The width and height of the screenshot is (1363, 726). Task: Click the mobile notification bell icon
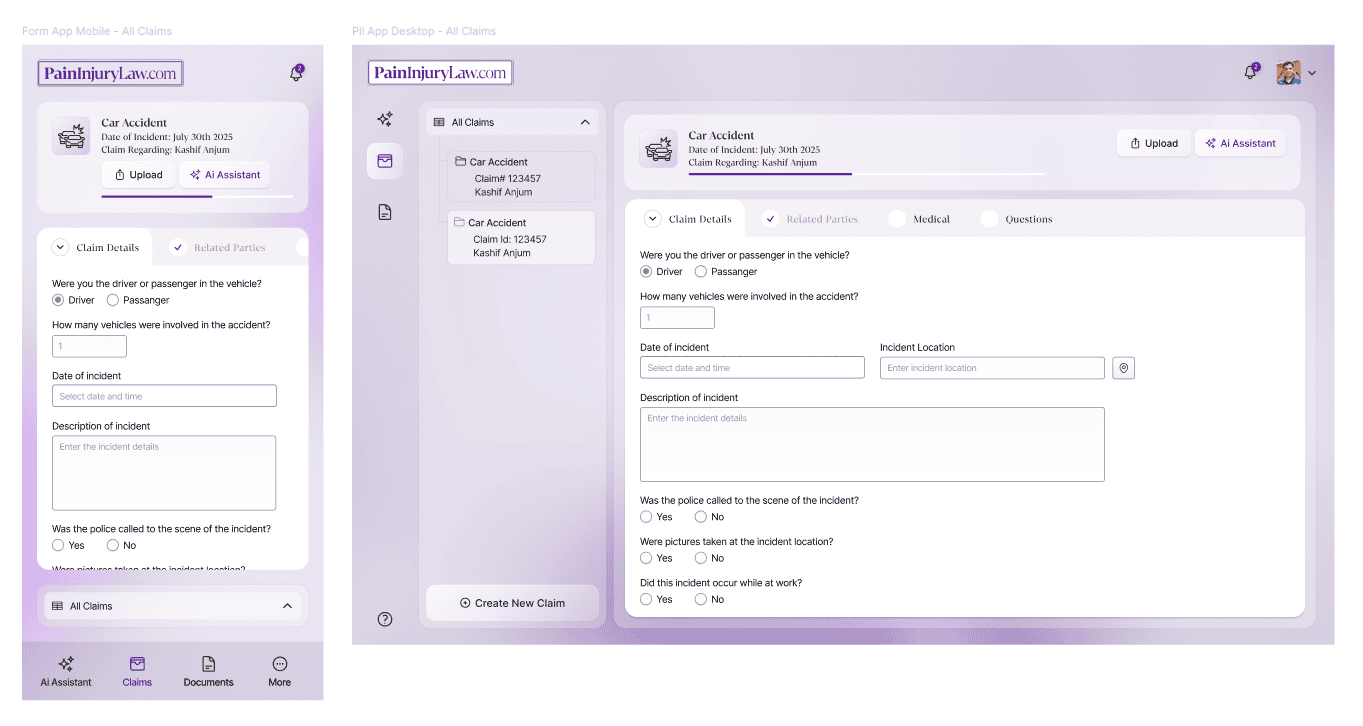[296, 73]
